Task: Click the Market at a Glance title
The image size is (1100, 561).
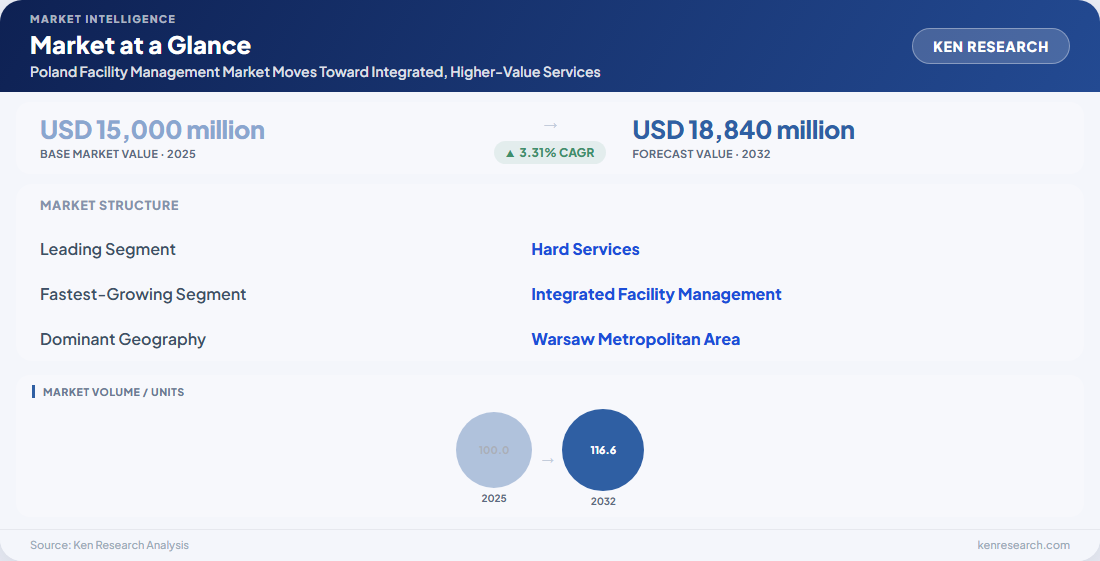Action: tap(140, 46)
